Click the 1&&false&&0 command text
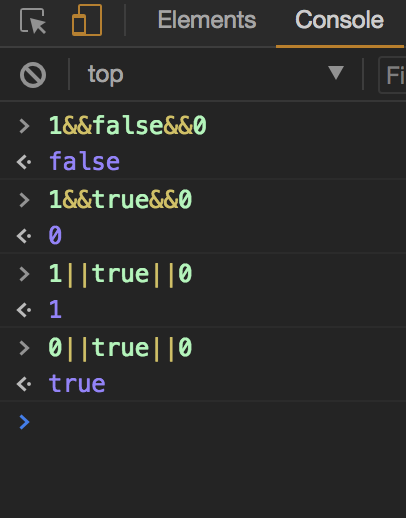 tap(128, 126)
